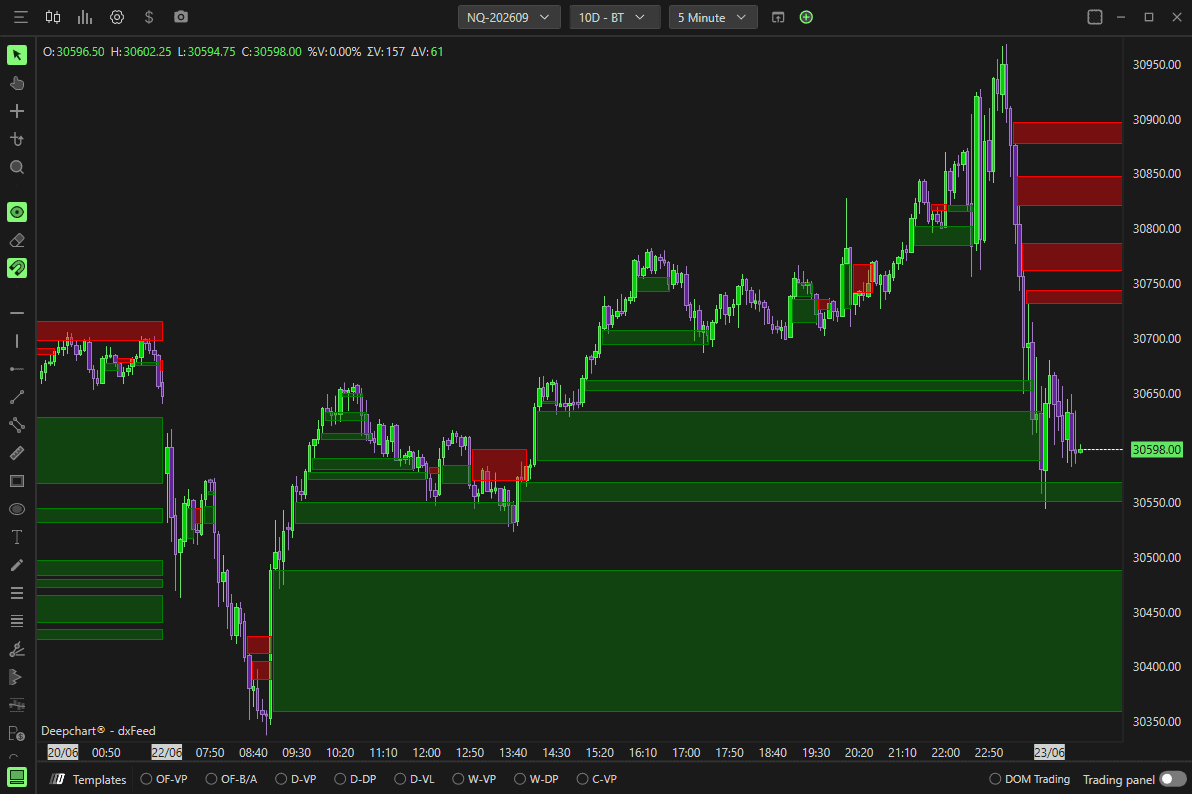The image size is (1192, 794).
Task: Toggle the Trading panel switch
Action: tap(1173, 779)
